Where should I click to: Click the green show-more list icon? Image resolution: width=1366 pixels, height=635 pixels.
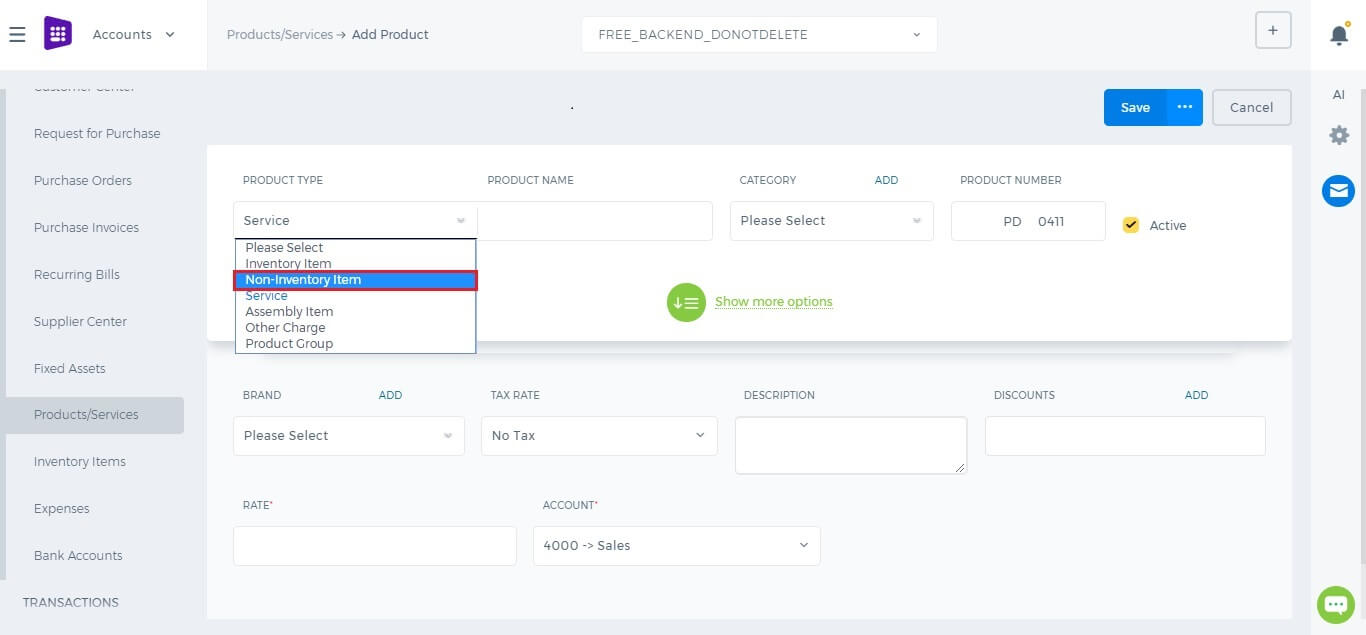click(x=686, y=302)
